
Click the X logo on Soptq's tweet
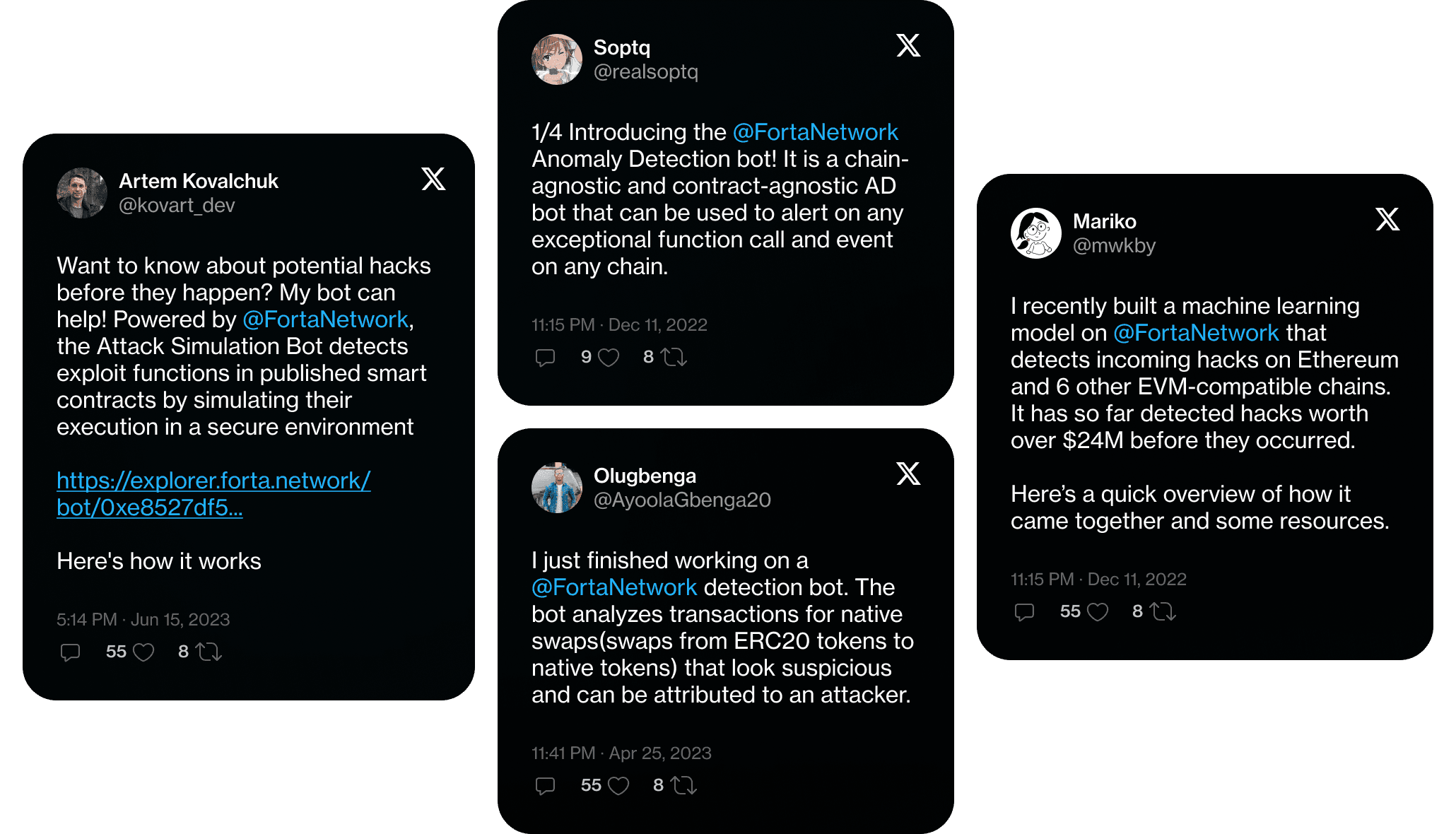908,45
